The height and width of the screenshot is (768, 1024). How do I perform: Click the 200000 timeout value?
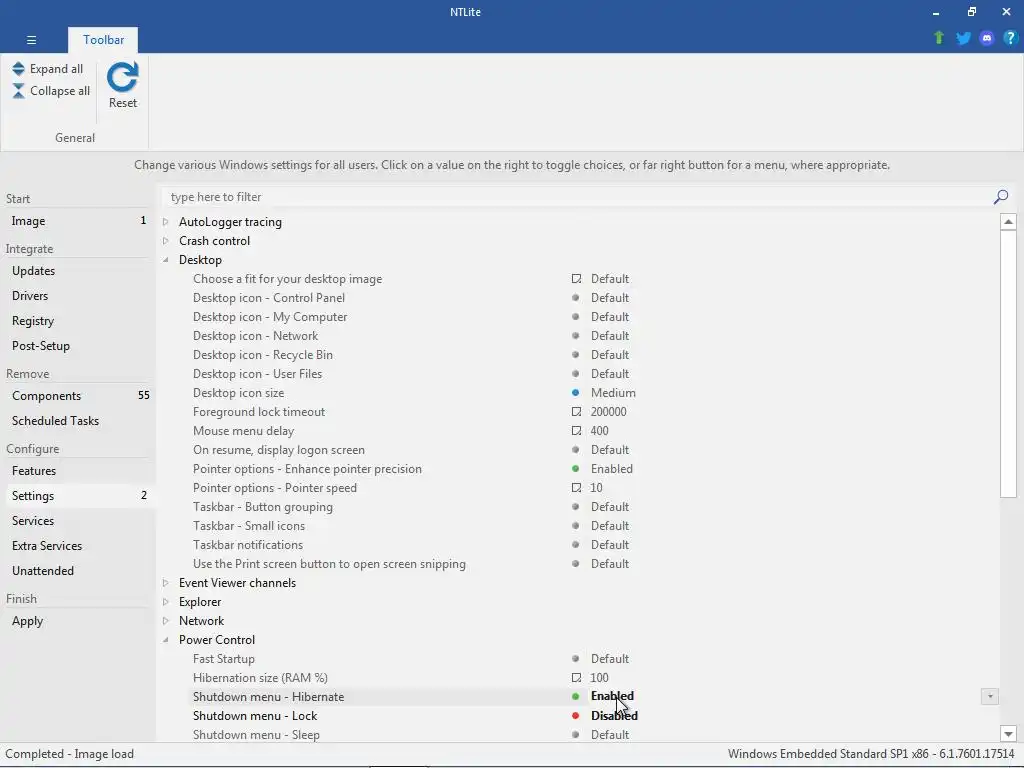pos(609,412)
